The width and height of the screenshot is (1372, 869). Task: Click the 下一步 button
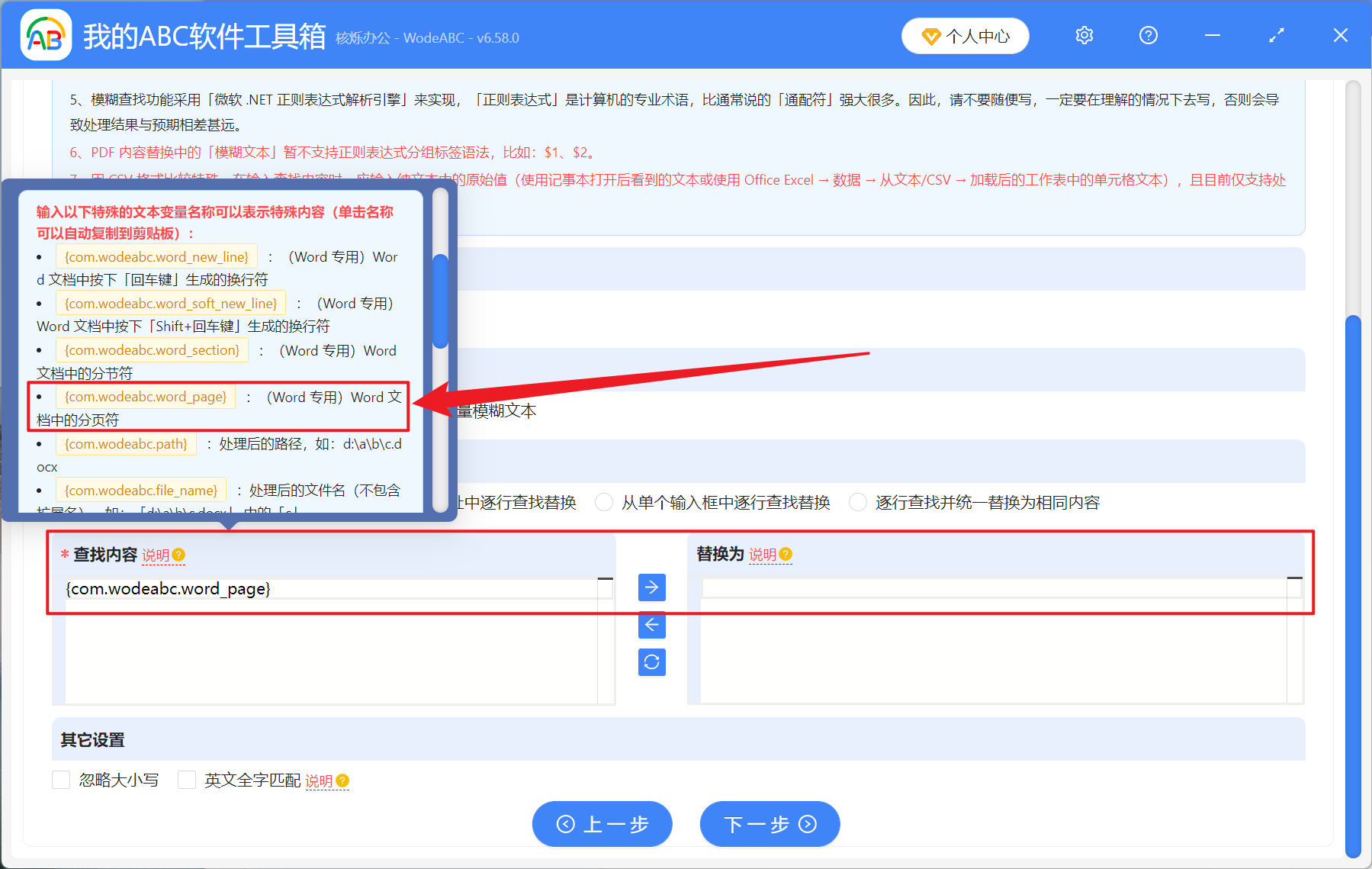[x=769, y=824]
